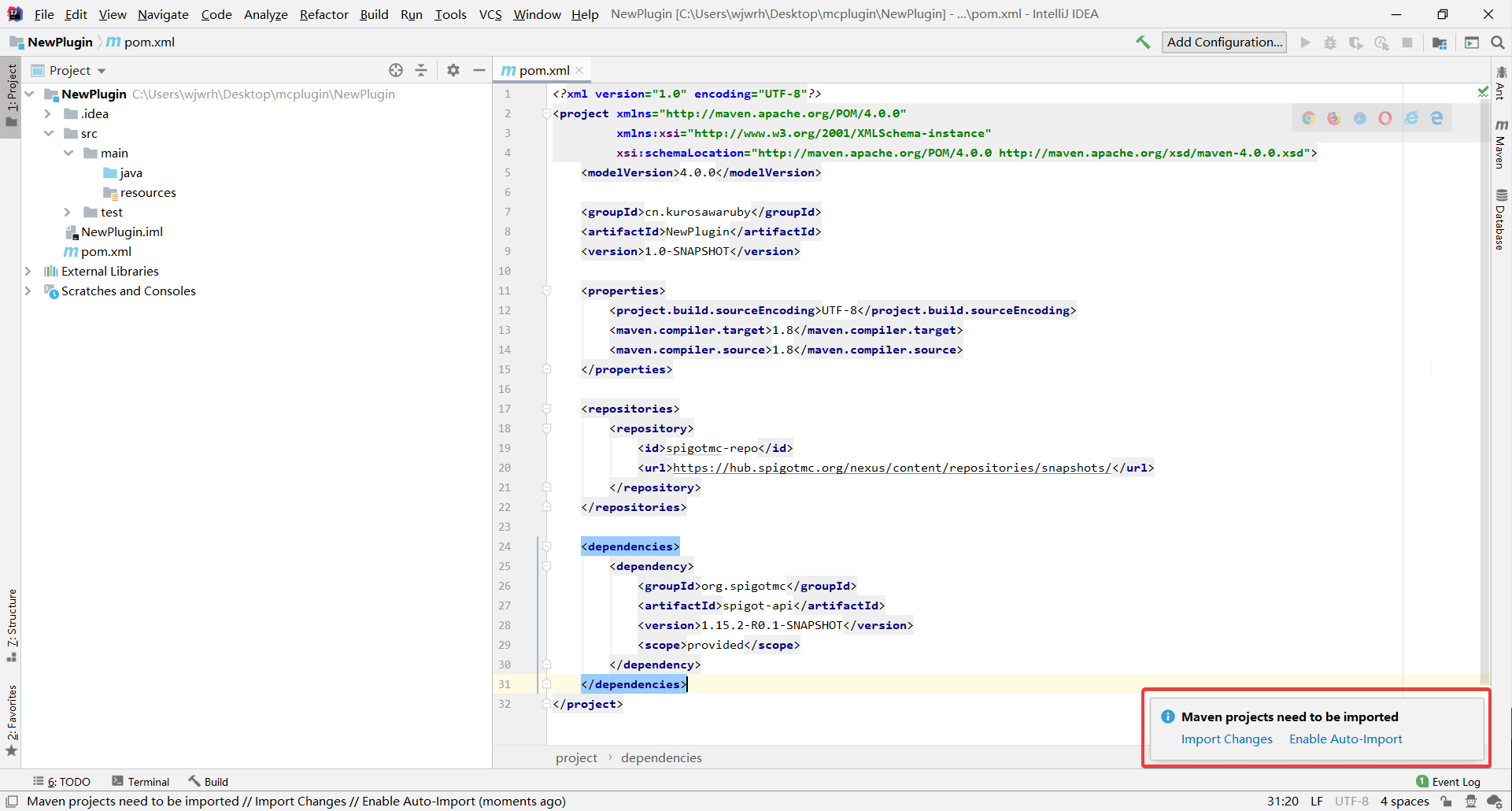Open the VCS menu
This screenshot has width=1512, height=811.
(x=490, y=14)
